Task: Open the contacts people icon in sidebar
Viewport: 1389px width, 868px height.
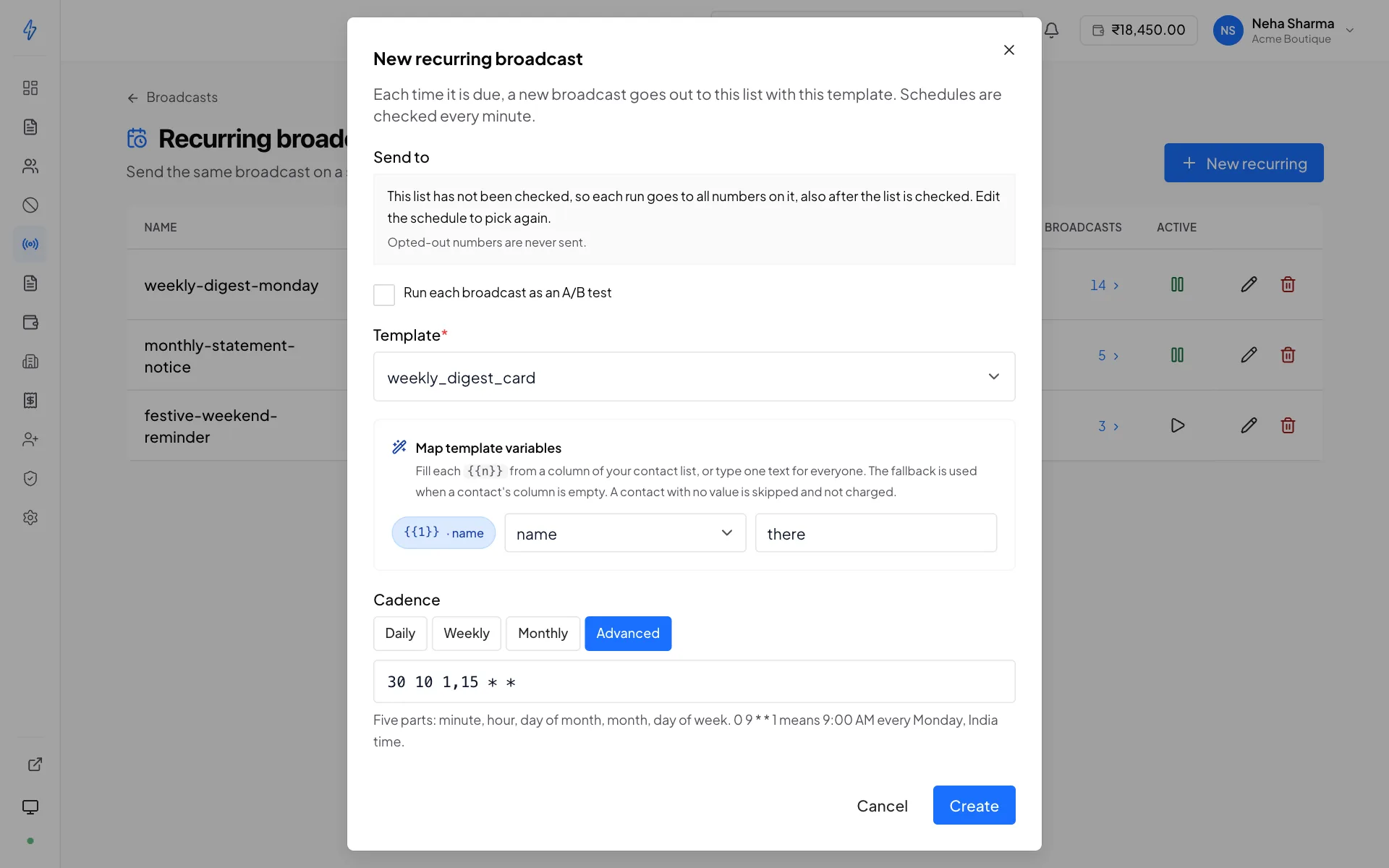Action: click(30, 166)
